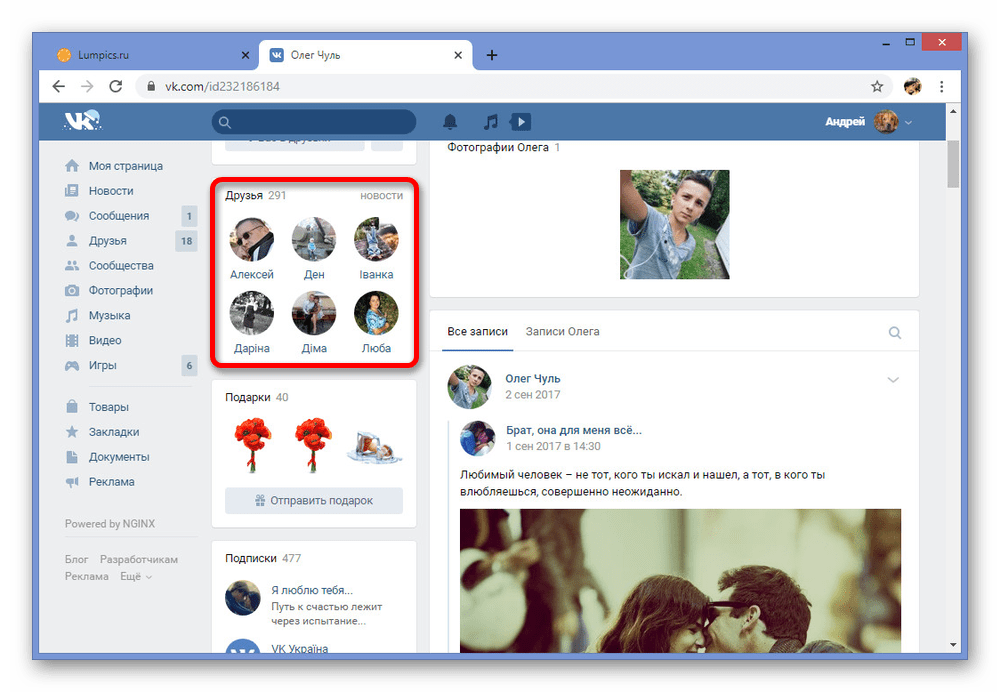
Task: Open post author Олег Чуль link
Action: click(x=533, y=378)
